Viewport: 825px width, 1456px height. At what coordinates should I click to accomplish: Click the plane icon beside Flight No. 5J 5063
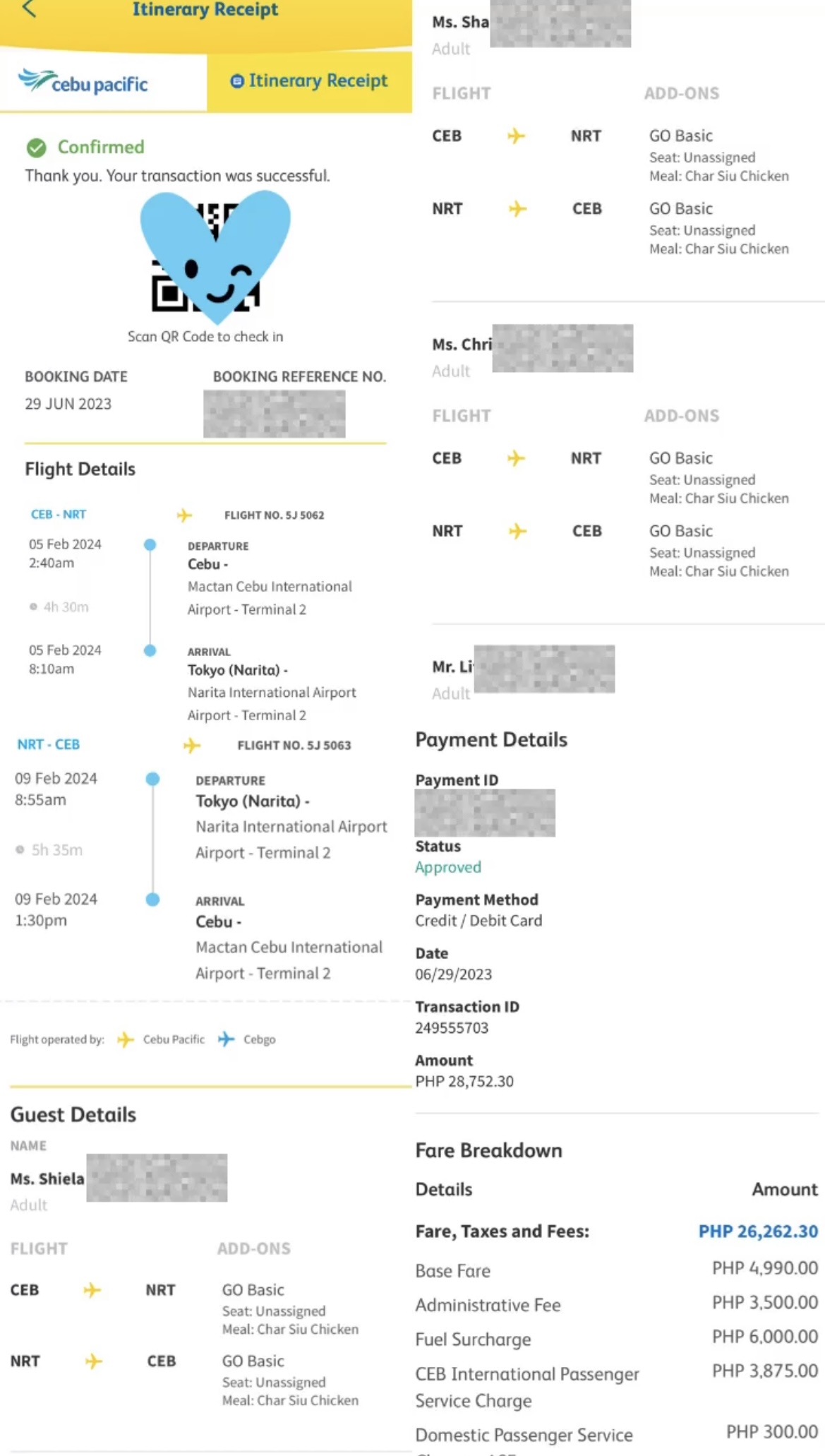click(192, 746)
